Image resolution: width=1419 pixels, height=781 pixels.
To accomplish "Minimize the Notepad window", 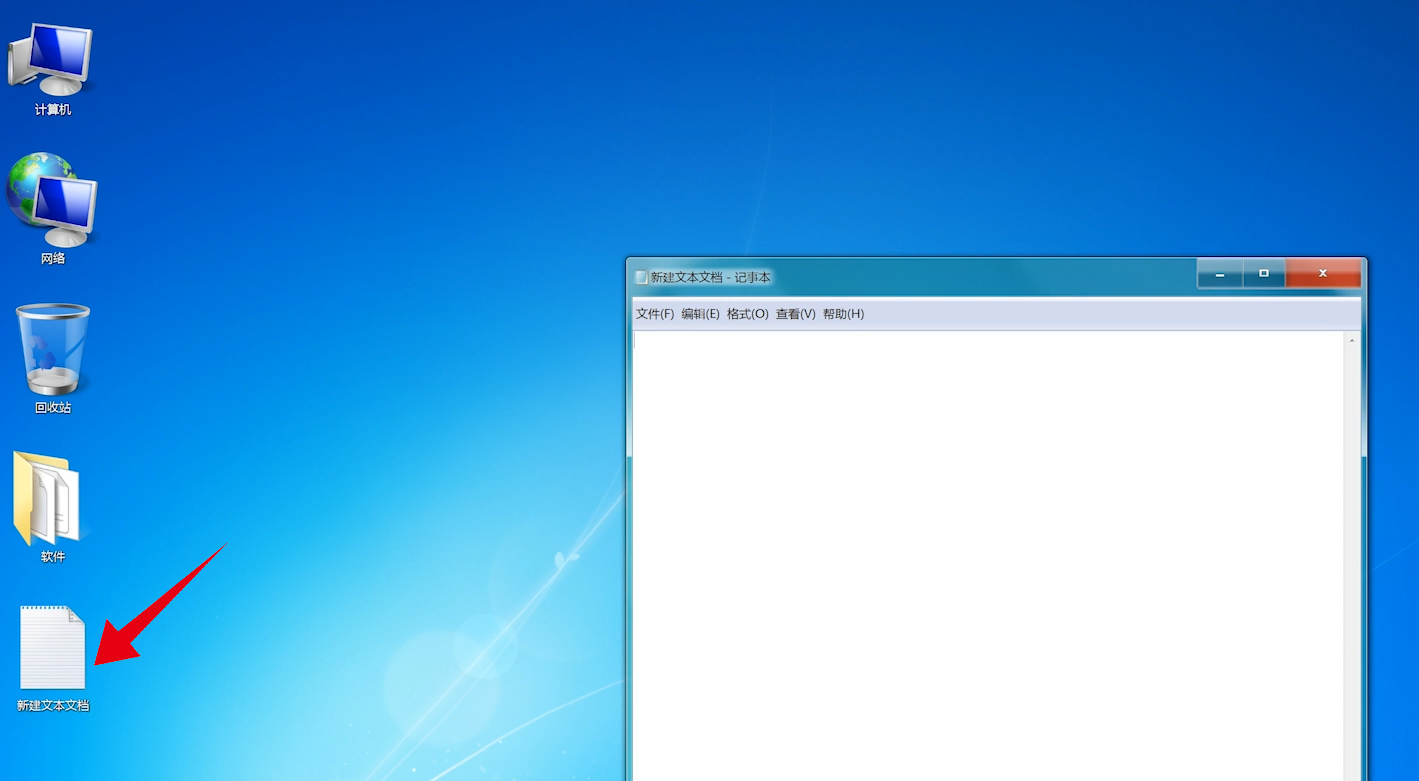I will click(x=1220, y=273).
